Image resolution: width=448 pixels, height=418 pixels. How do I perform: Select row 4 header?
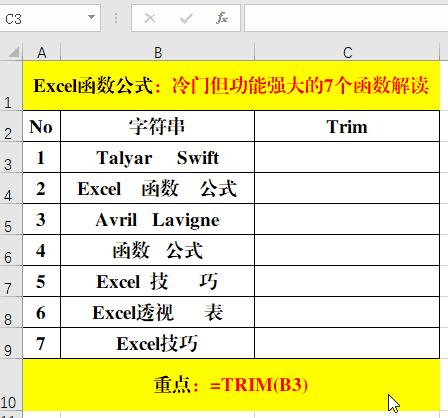click(11, 188)
